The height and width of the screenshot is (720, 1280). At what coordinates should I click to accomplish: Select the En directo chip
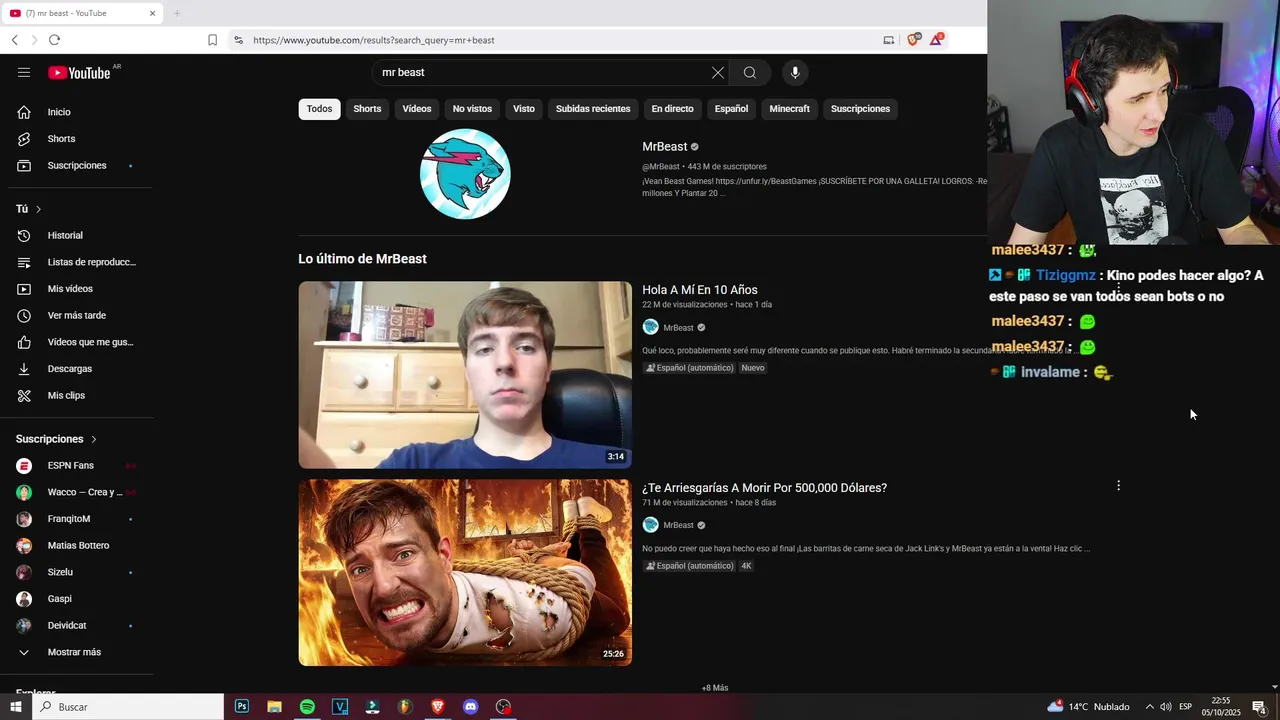pos(672,109)
